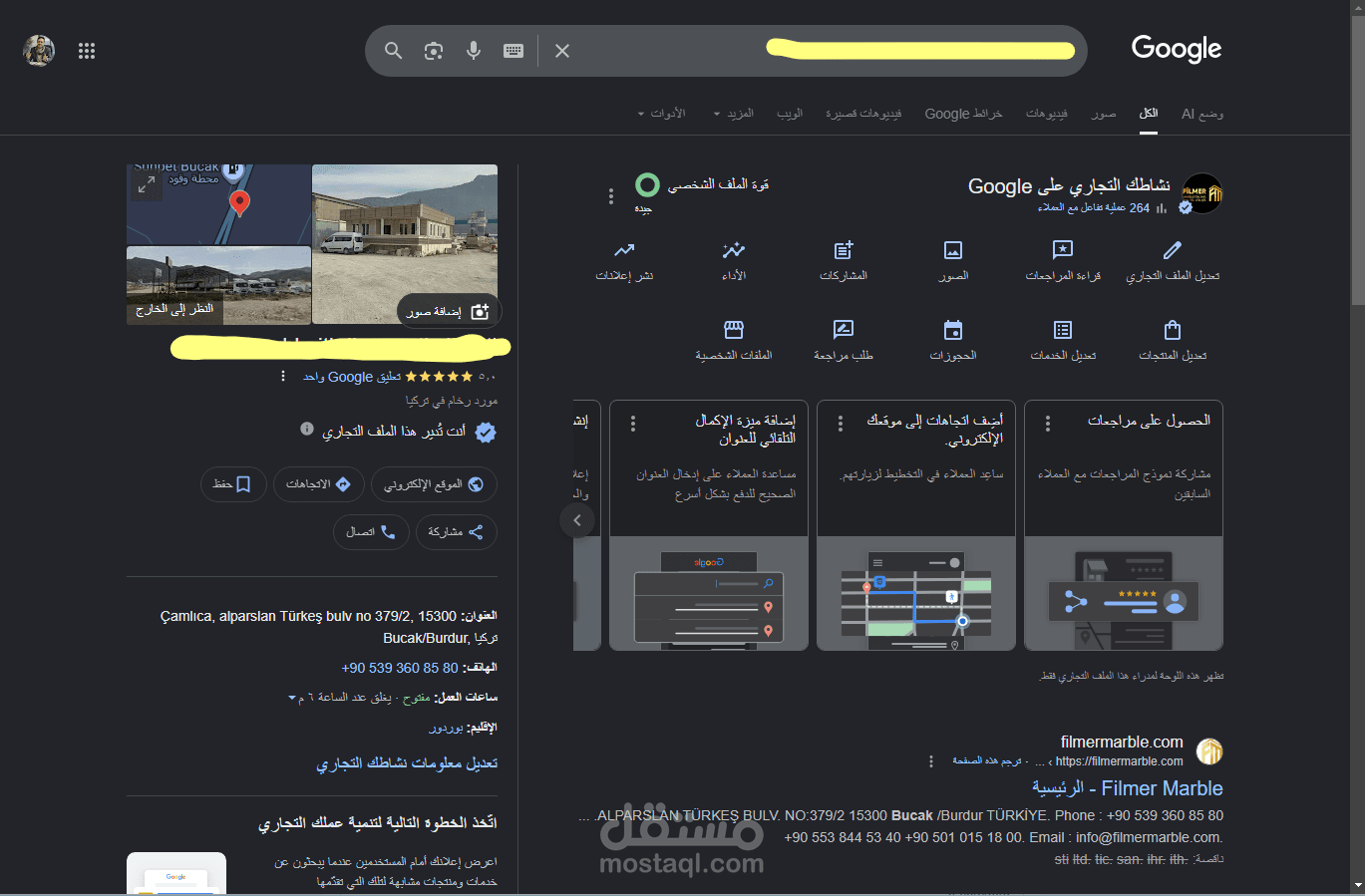The width and height of the screenshot is (1365, 896).
Task: Open المشاركات posts icon
Action: 844,250
